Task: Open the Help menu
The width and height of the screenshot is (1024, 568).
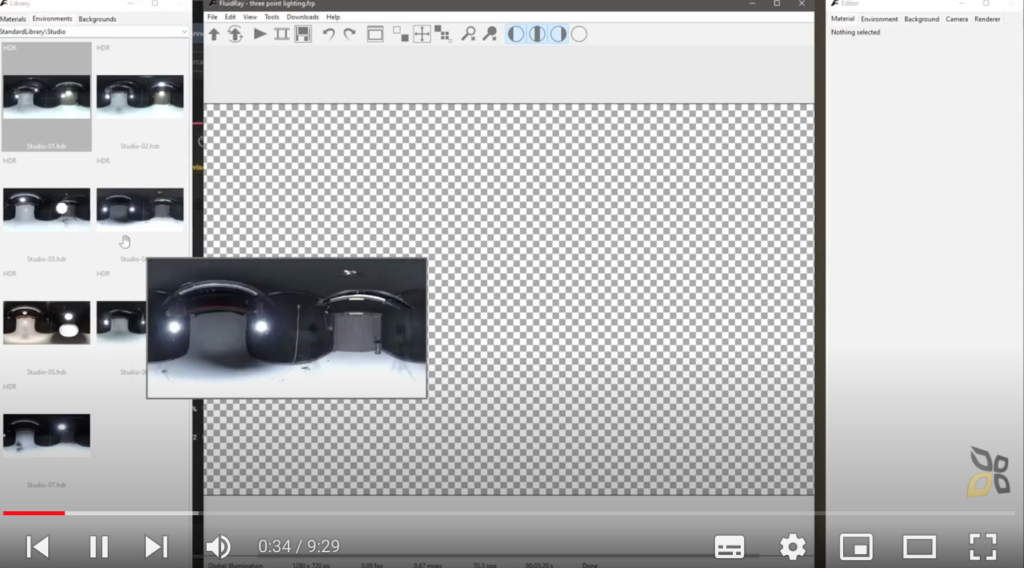Action: coord(333,17)
